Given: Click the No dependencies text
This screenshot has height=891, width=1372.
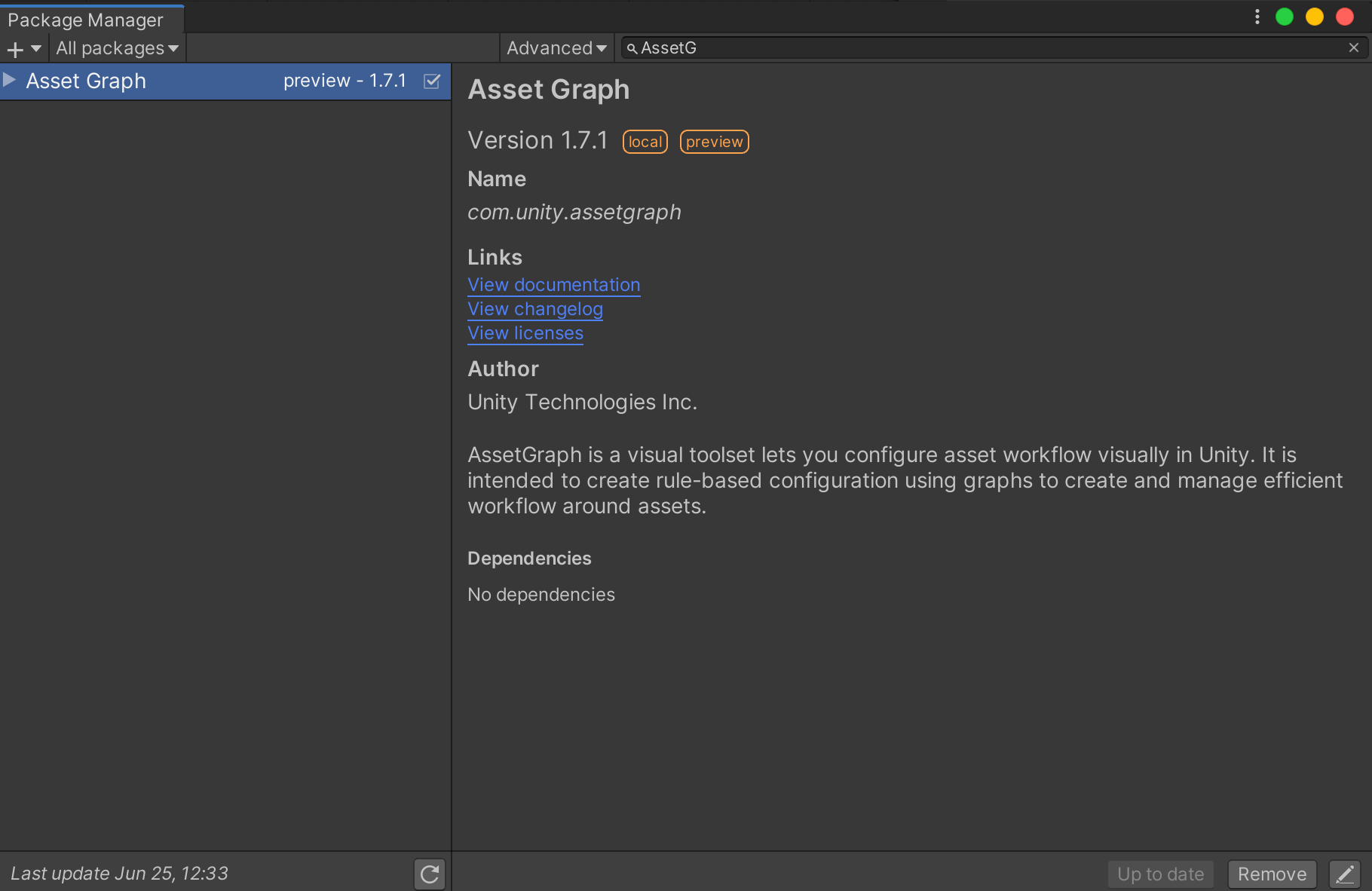Looking at the screenshot, I should click(541, 595).
